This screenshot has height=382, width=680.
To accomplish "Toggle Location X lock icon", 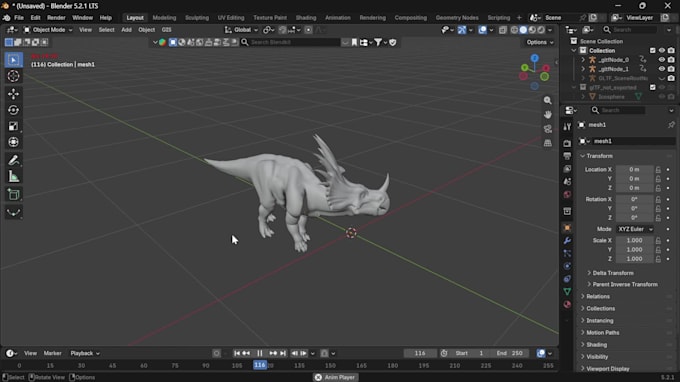I will click(x=658, y=170).
